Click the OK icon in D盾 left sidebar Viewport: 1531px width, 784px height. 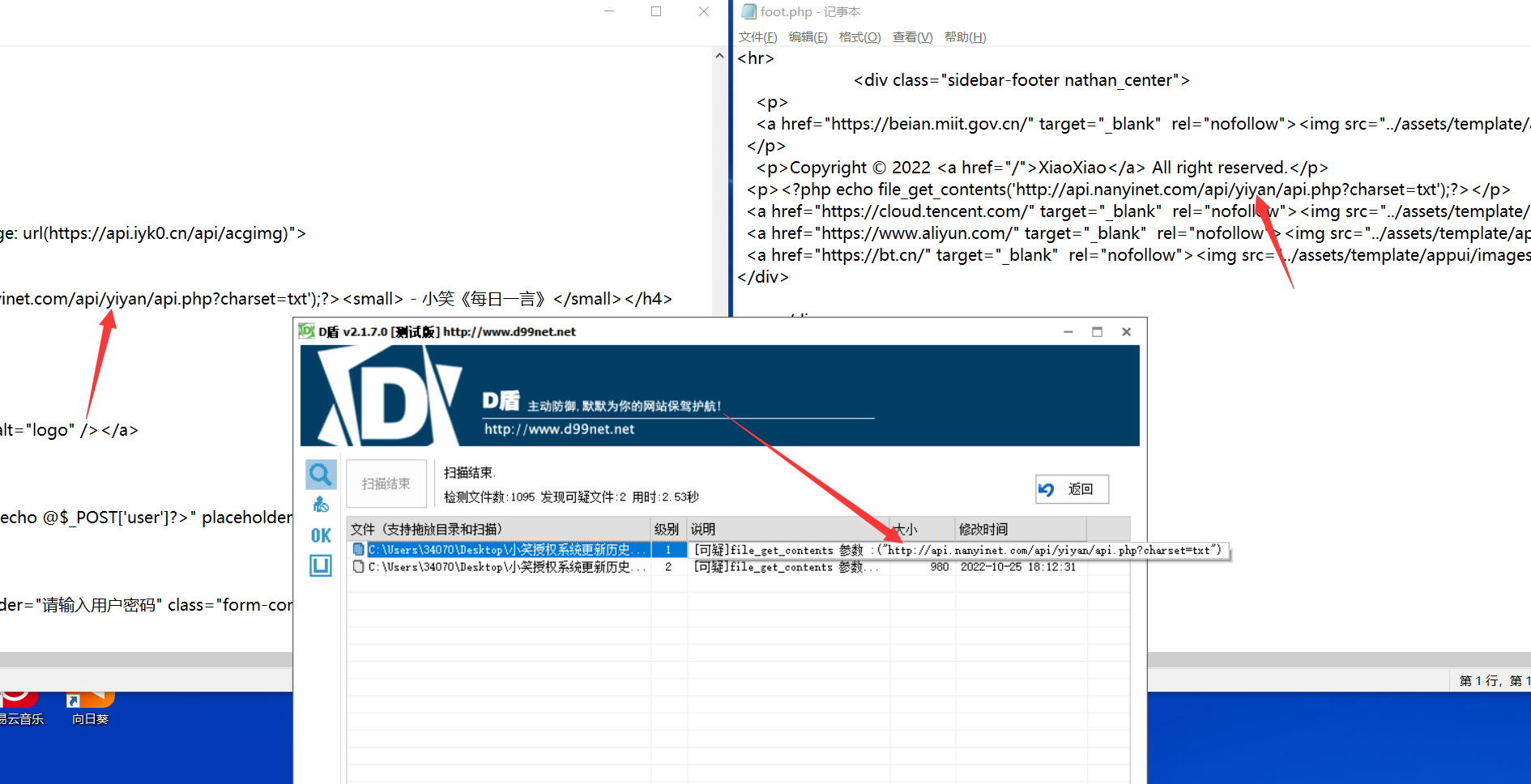320,535
